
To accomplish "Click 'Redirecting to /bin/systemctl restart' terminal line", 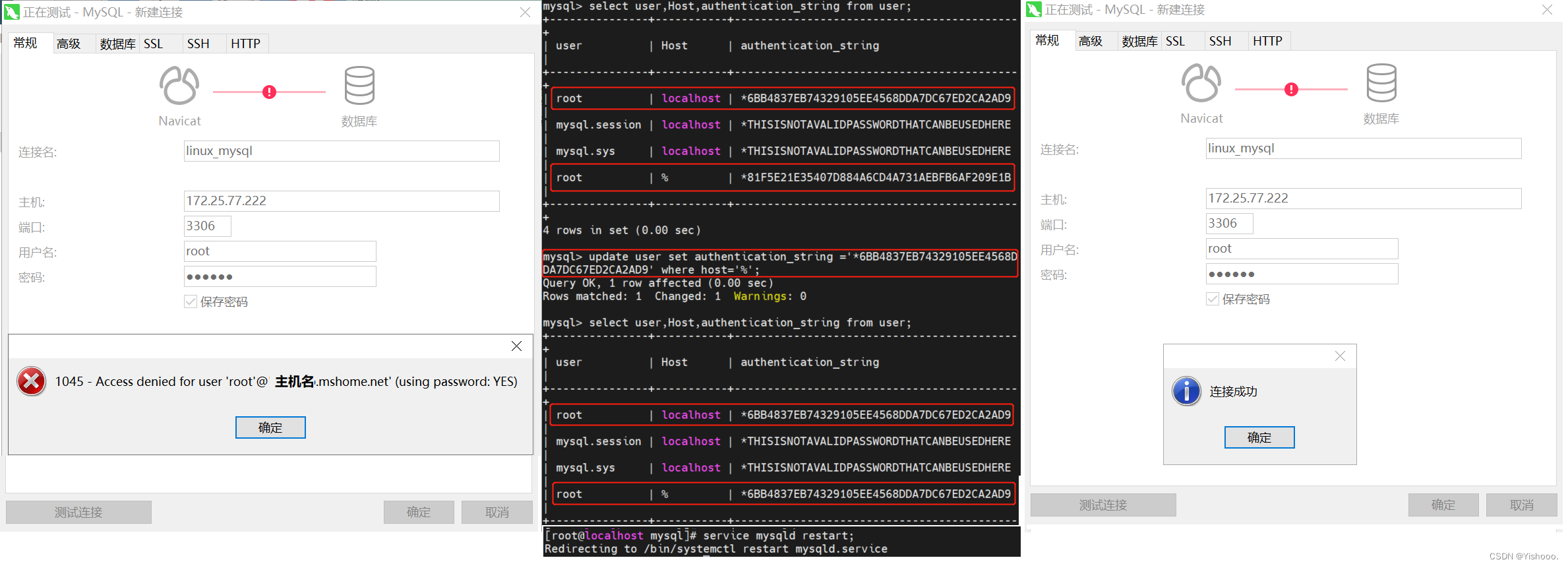I will coord(716,549).
